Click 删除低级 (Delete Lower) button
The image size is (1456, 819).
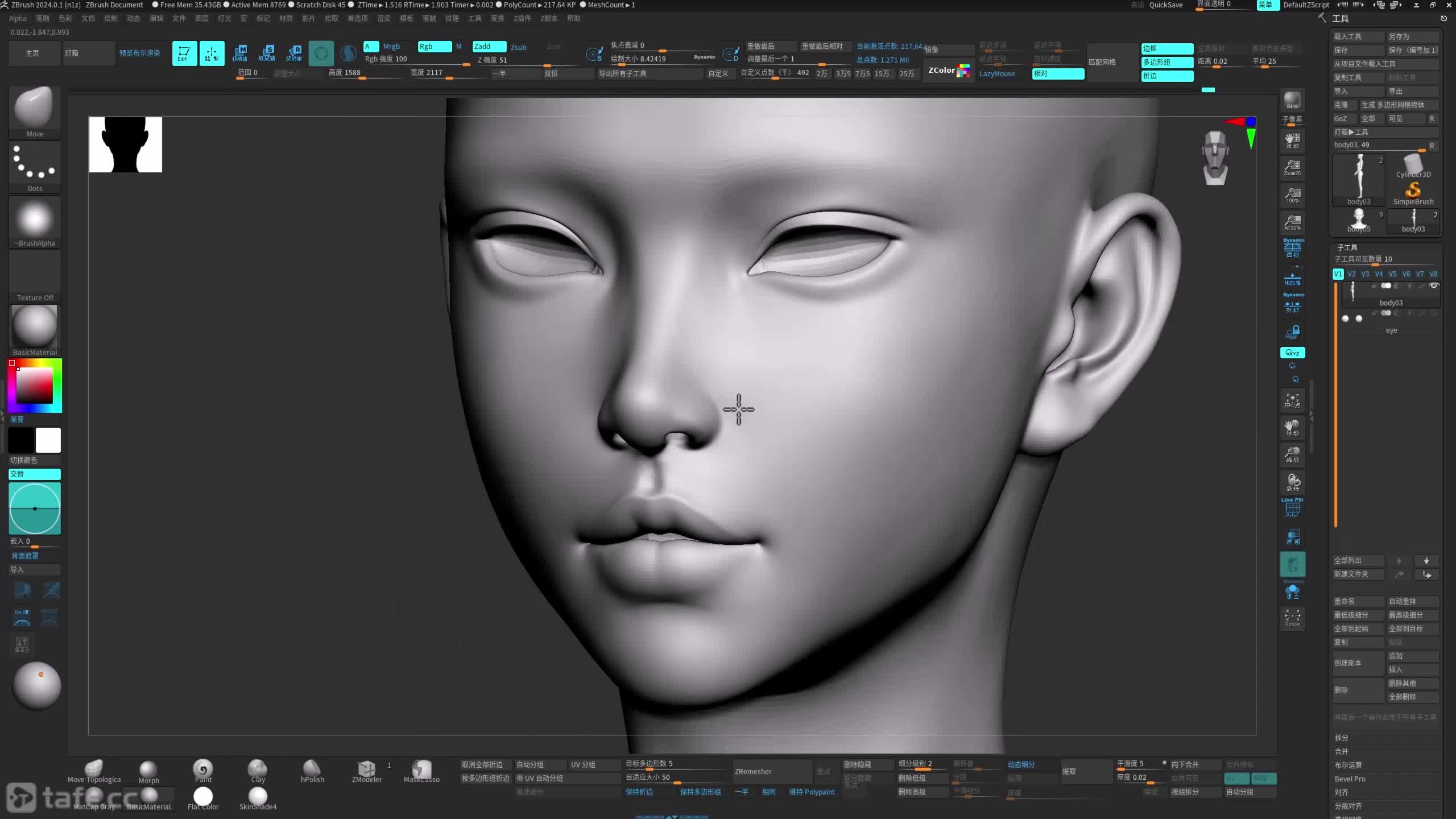(x=922, y=778)
